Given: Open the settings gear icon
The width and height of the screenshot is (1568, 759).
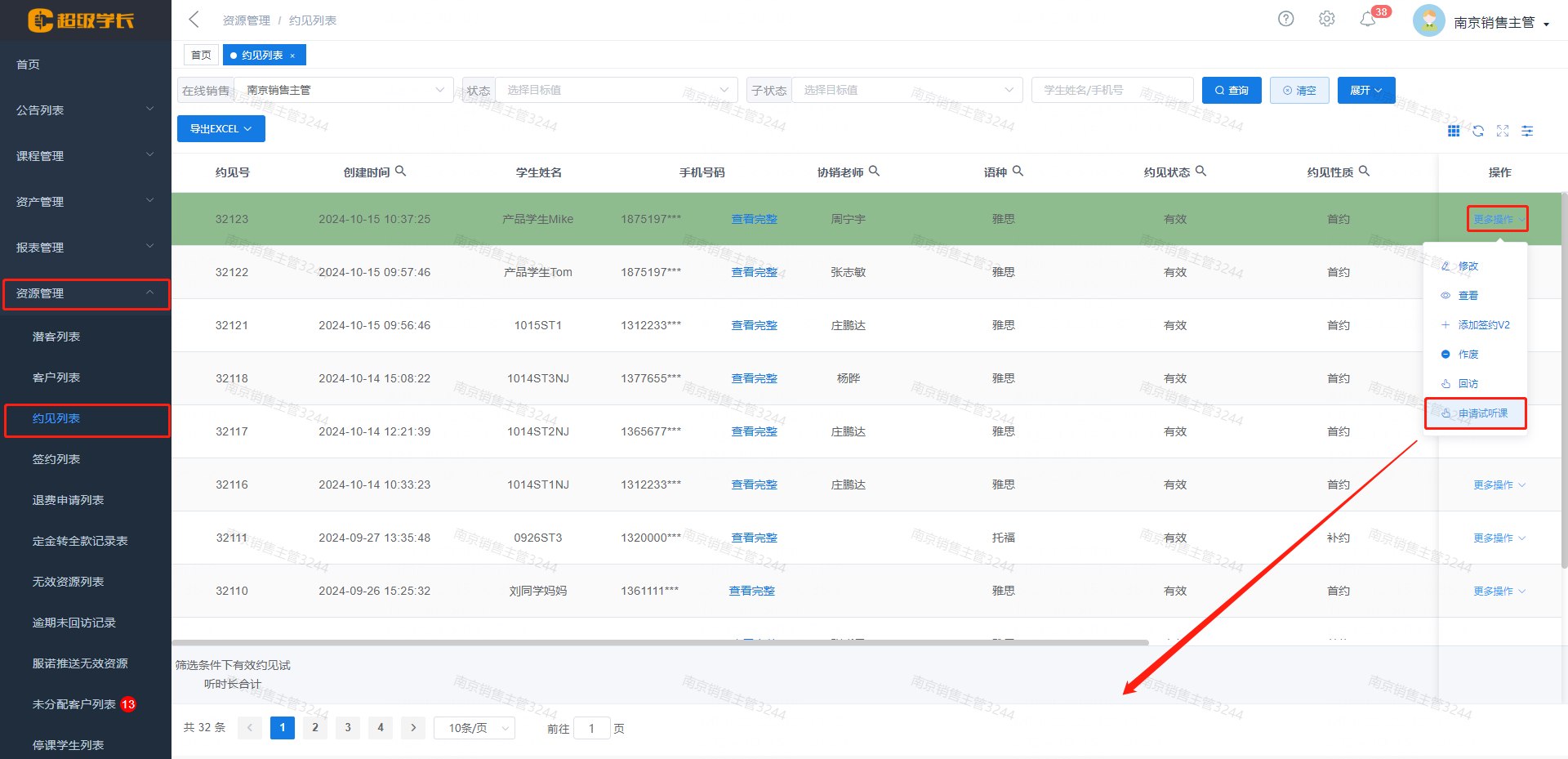Looking at the screenshot, I should (x=1326, y=18).
